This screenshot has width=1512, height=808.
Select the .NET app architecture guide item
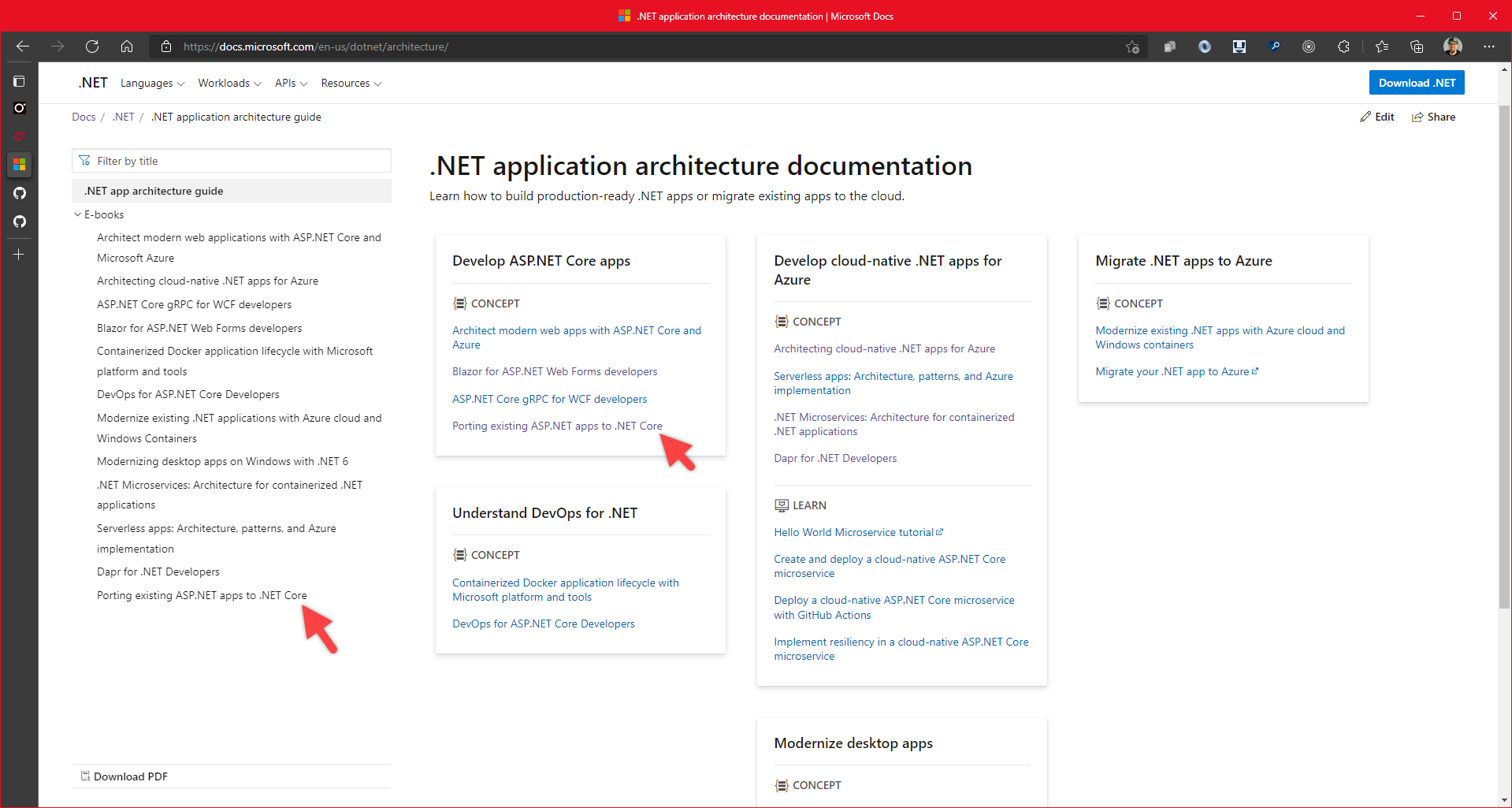coord(232,191)
